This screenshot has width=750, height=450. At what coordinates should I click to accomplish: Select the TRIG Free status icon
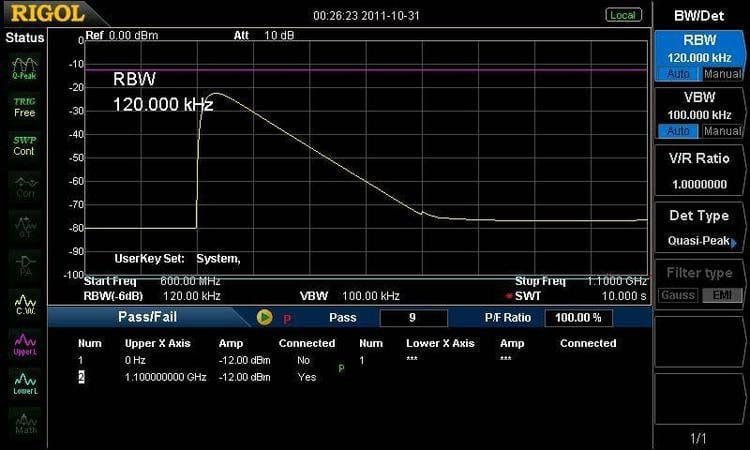[x=24, y=106]
